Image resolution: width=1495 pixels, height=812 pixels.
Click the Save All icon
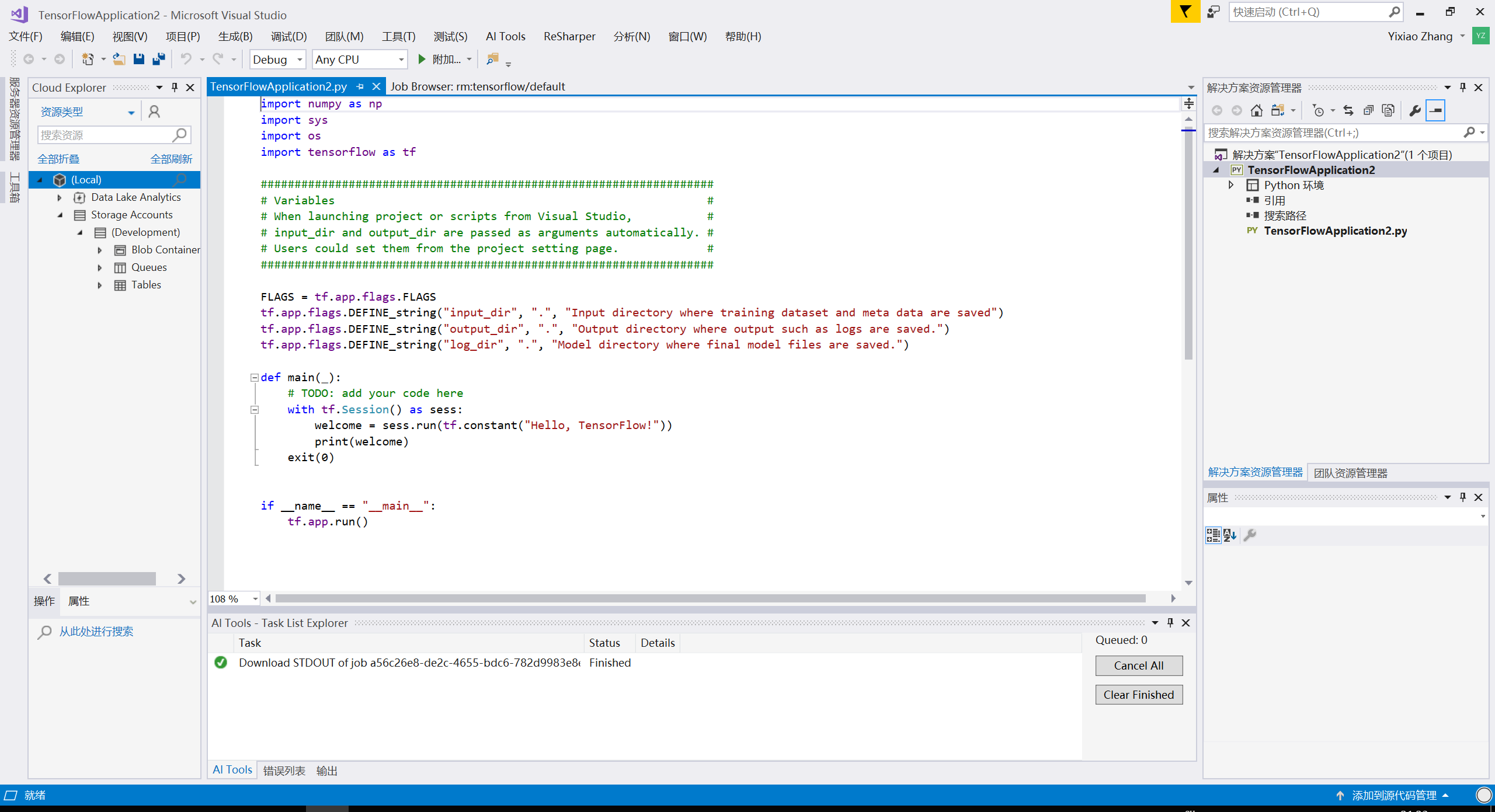pyautogui.click(x=159, y=59)
